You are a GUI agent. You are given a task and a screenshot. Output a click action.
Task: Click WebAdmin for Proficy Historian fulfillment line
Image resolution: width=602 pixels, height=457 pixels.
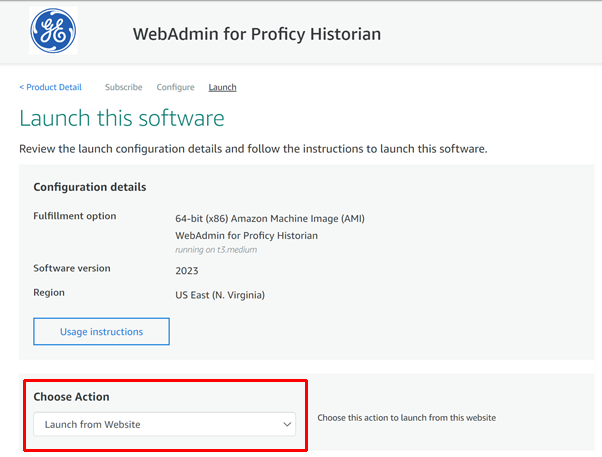246,235
